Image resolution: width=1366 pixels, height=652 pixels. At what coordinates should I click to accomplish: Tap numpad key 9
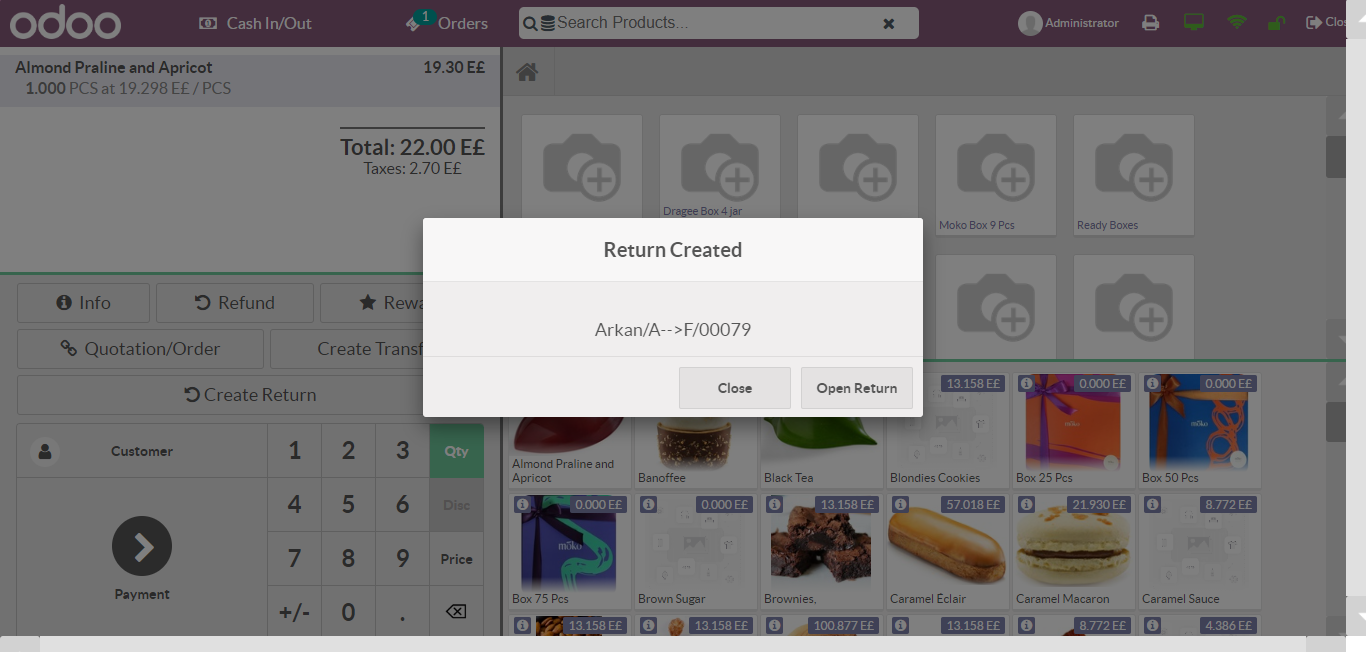[403, 559]
